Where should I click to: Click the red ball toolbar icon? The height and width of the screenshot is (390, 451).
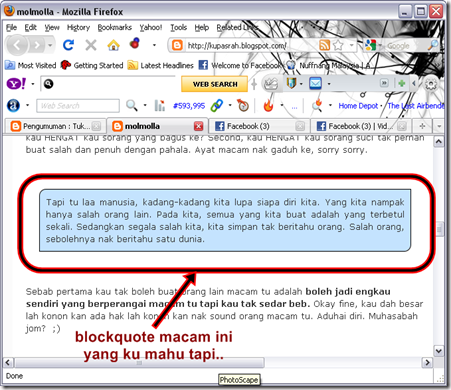[135, 44]
